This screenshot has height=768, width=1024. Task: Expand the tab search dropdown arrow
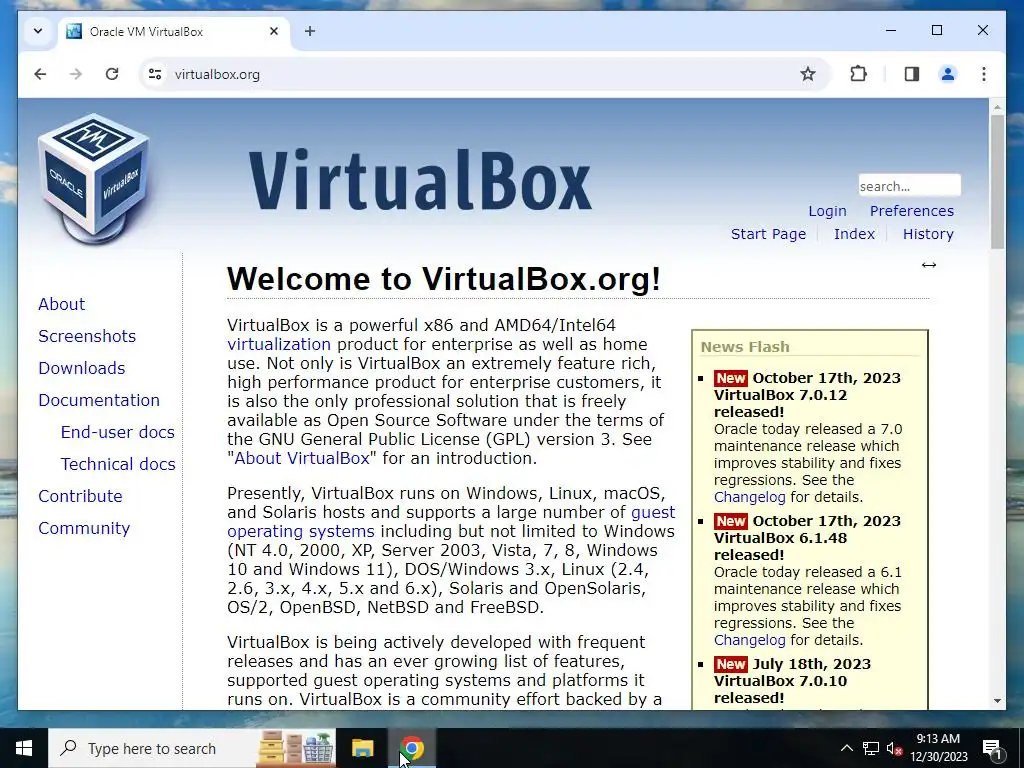click(x=38, y=31)
